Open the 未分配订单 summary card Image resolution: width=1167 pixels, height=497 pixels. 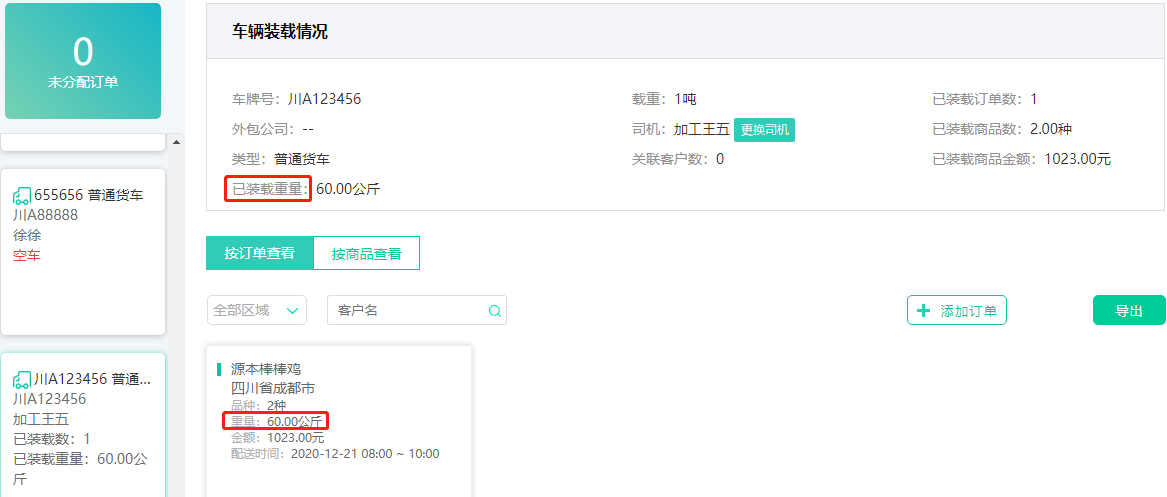[x=83, y=61]
